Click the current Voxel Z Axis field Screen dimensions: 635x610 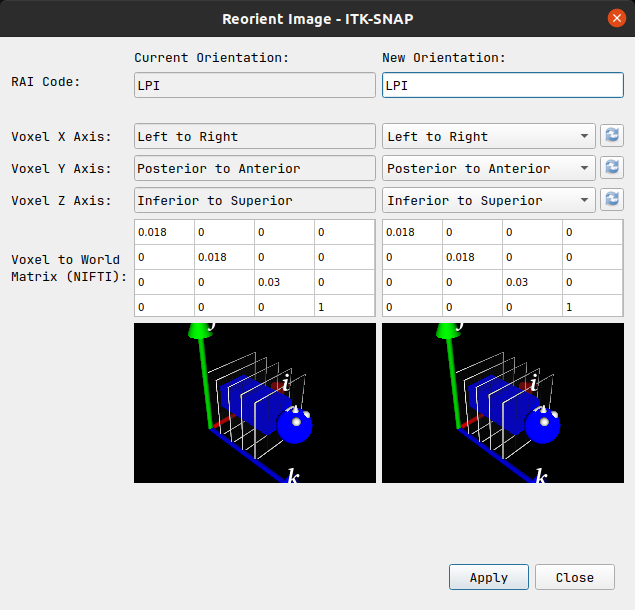(x=255, y=200)
